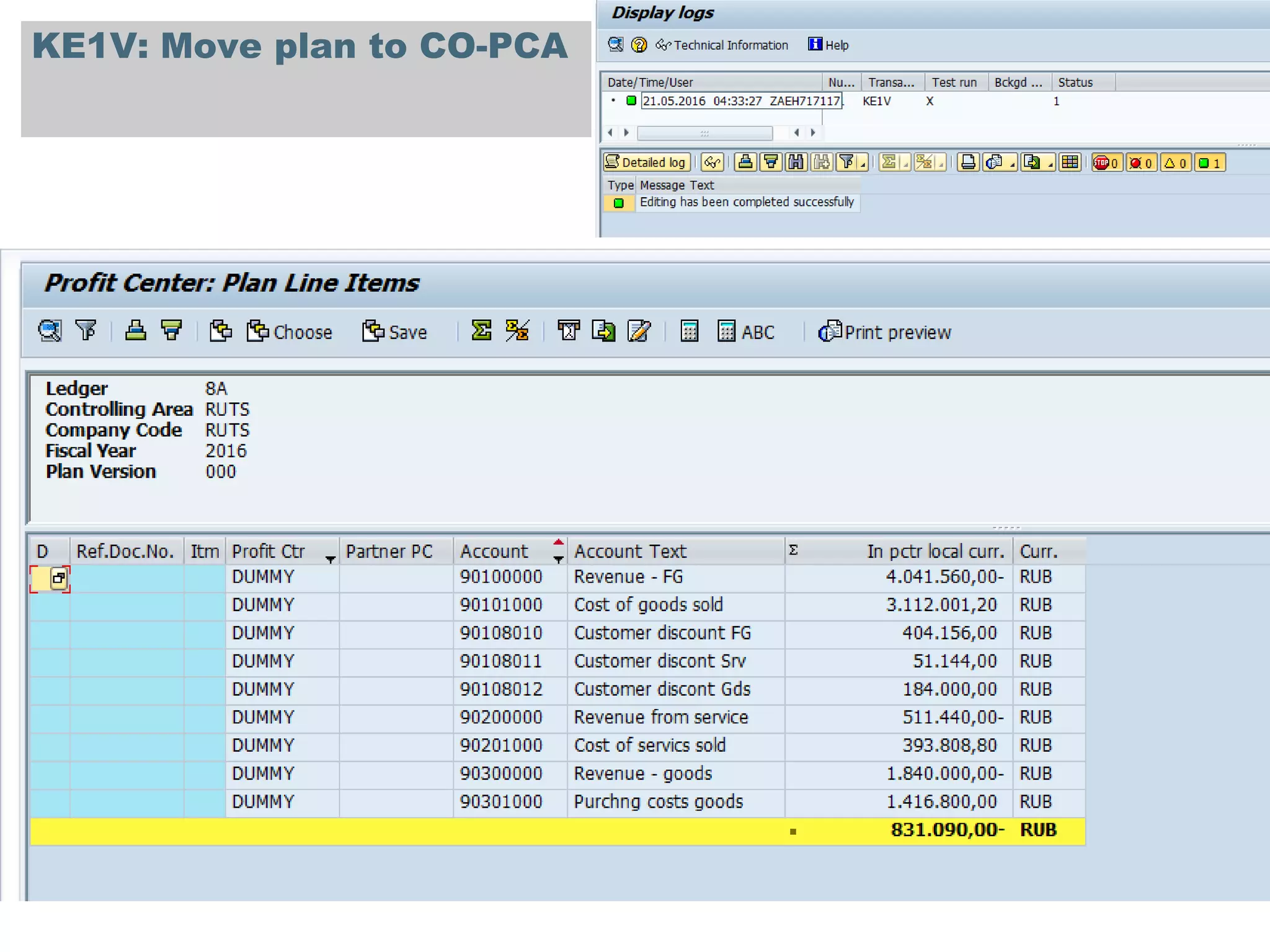Open filter dropdown arrow in log toolbar
The height and width of the screenshot is (952, 1270).
tap(863, 165)
